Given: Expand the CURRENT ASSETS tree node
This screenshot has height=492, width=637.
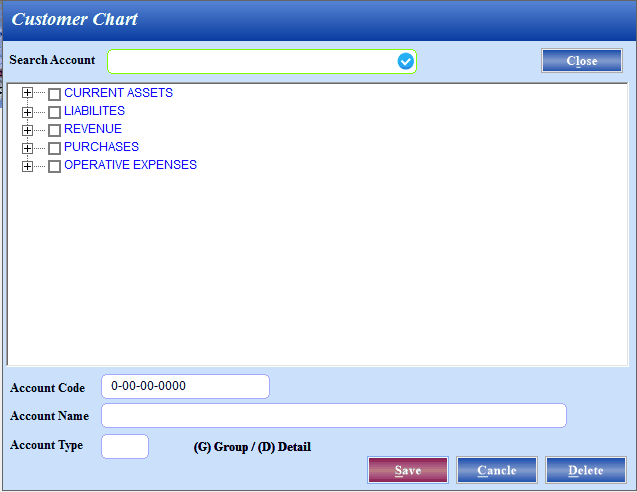Looking at the screenshot, I should (27, 93).
